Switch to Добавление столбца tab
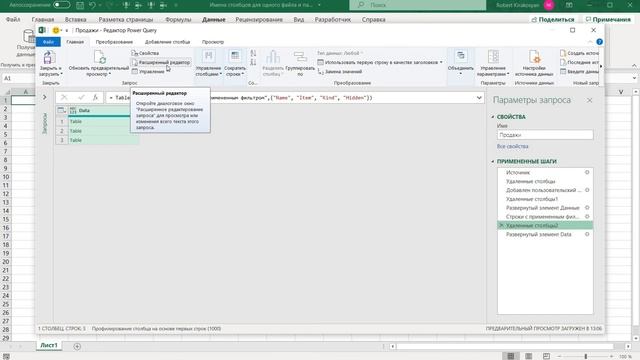Image resolution: width=640 pixels, height=360 pixels. pyautogui.click(x=167, y=42)
